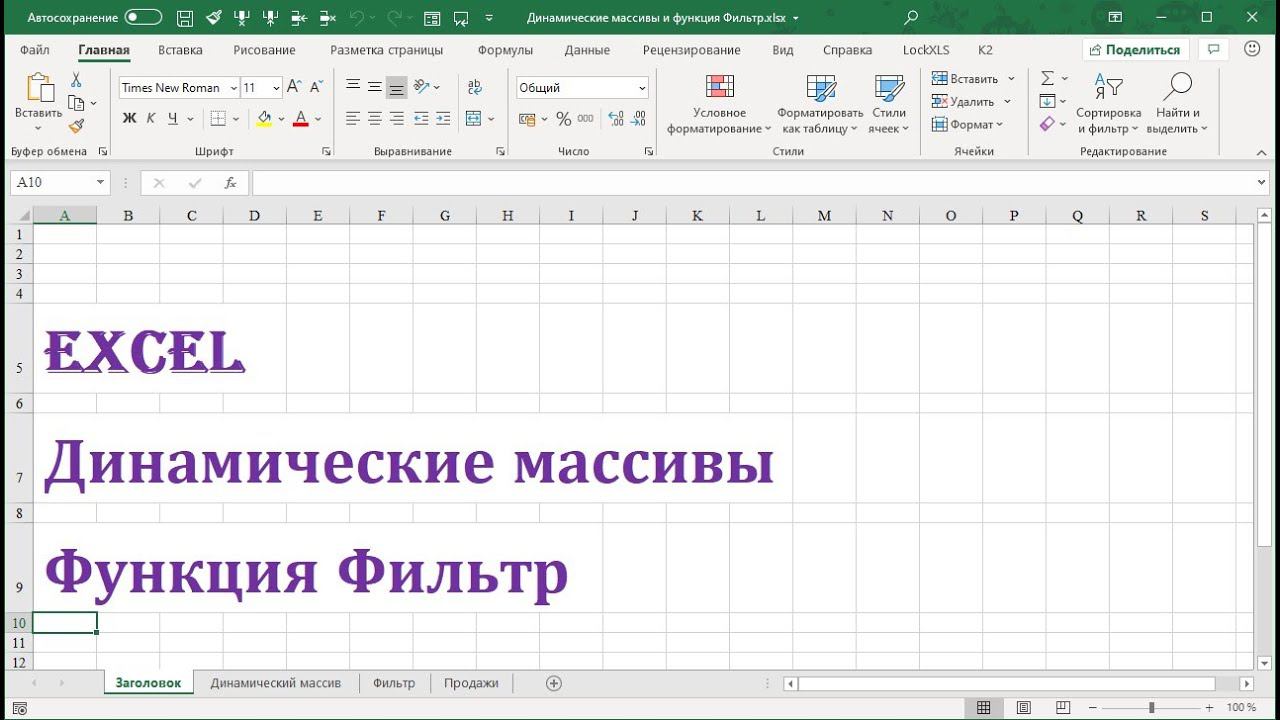Image resolution: width=1280 pixels, height=720 pixels.
Task: Click the zoom slider handle
Action: [1151, 708]
